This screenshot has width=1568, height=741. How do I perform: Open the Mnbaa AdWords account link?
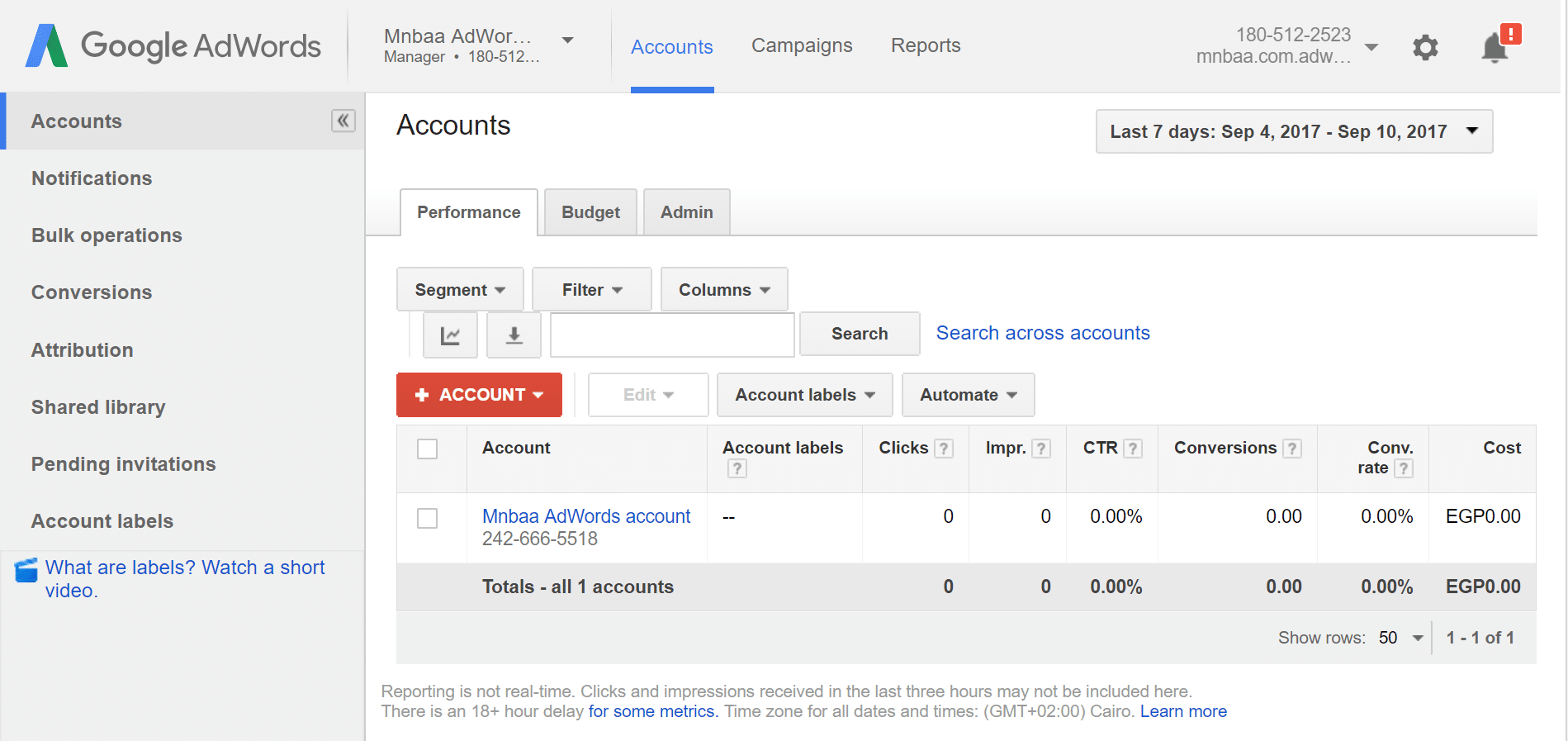coord(586,516)
